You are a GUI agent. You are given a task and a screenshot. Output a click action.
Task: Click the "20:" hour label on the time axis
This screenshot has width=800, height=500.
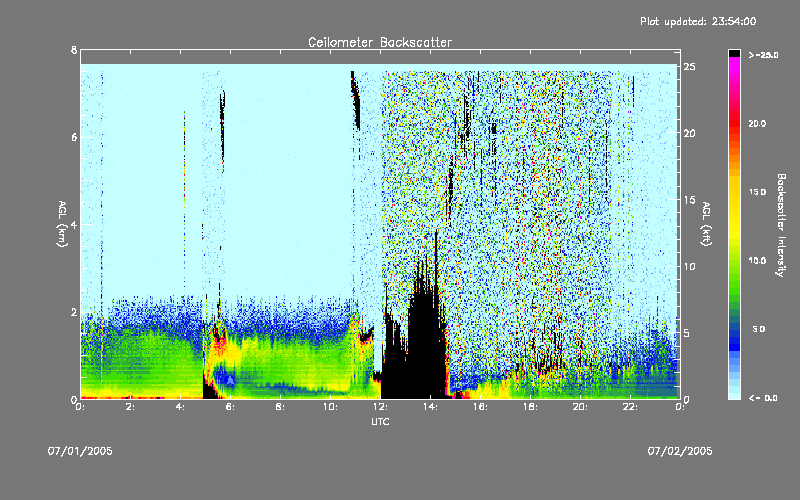click(x=580, y=407)
